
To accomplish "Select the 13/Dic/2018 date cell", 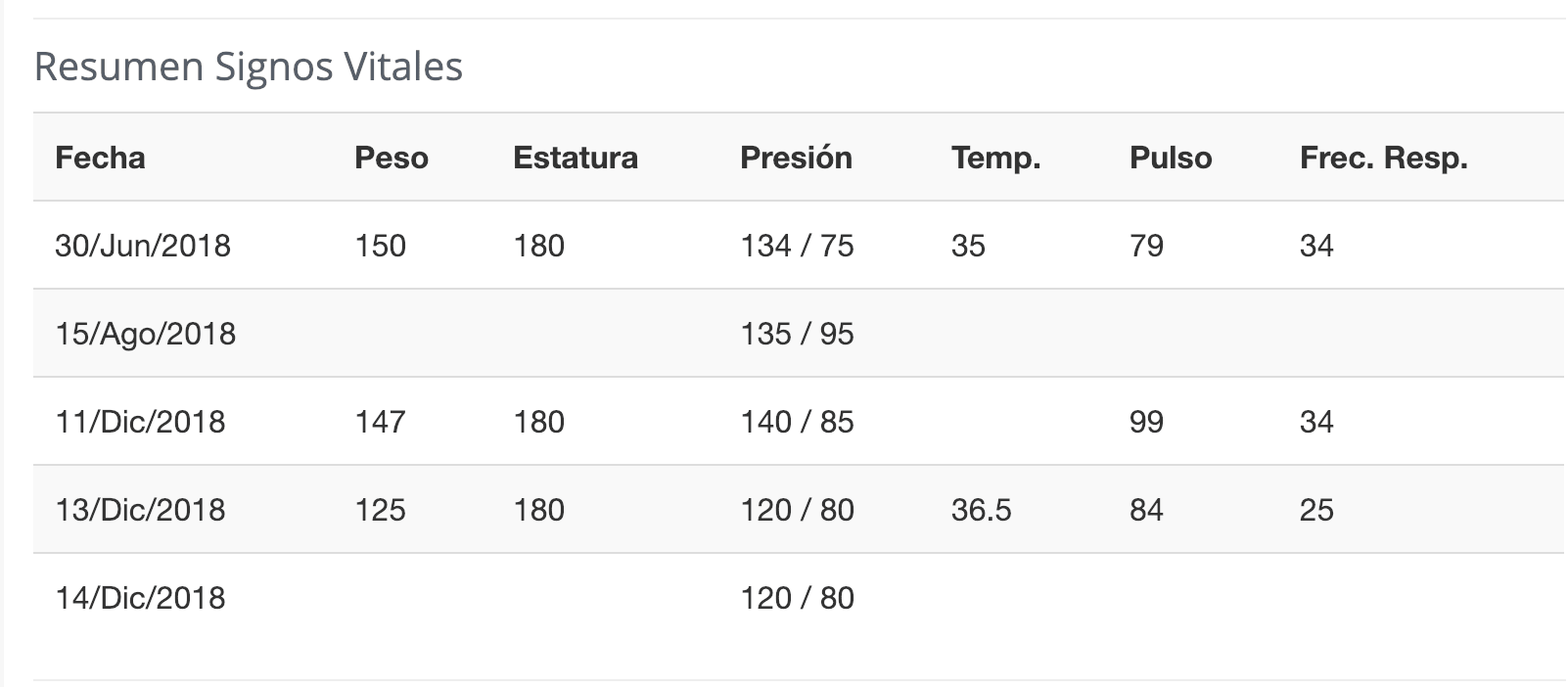I will (140, 510).
